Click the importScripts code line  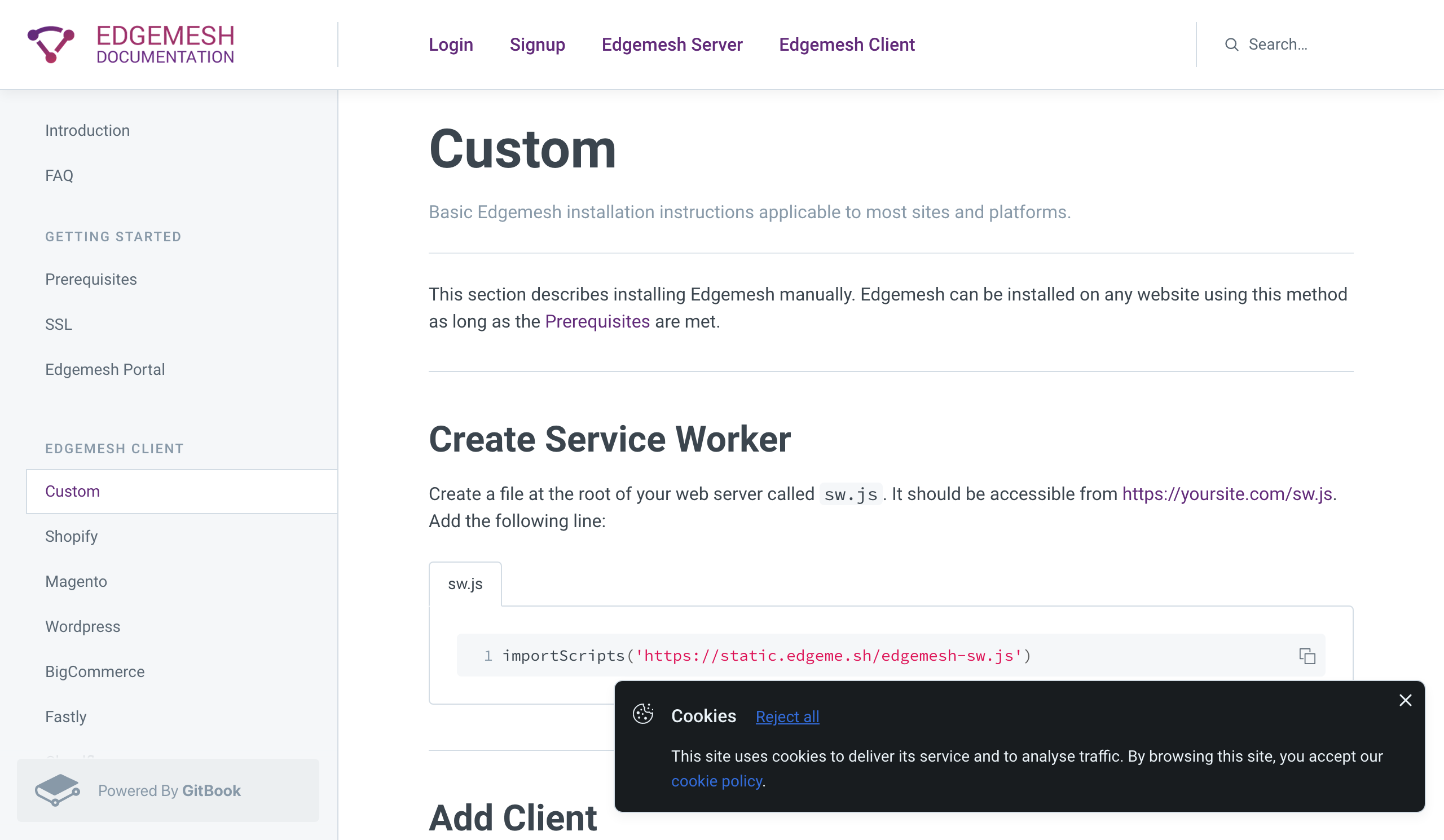tap(766, 656)
